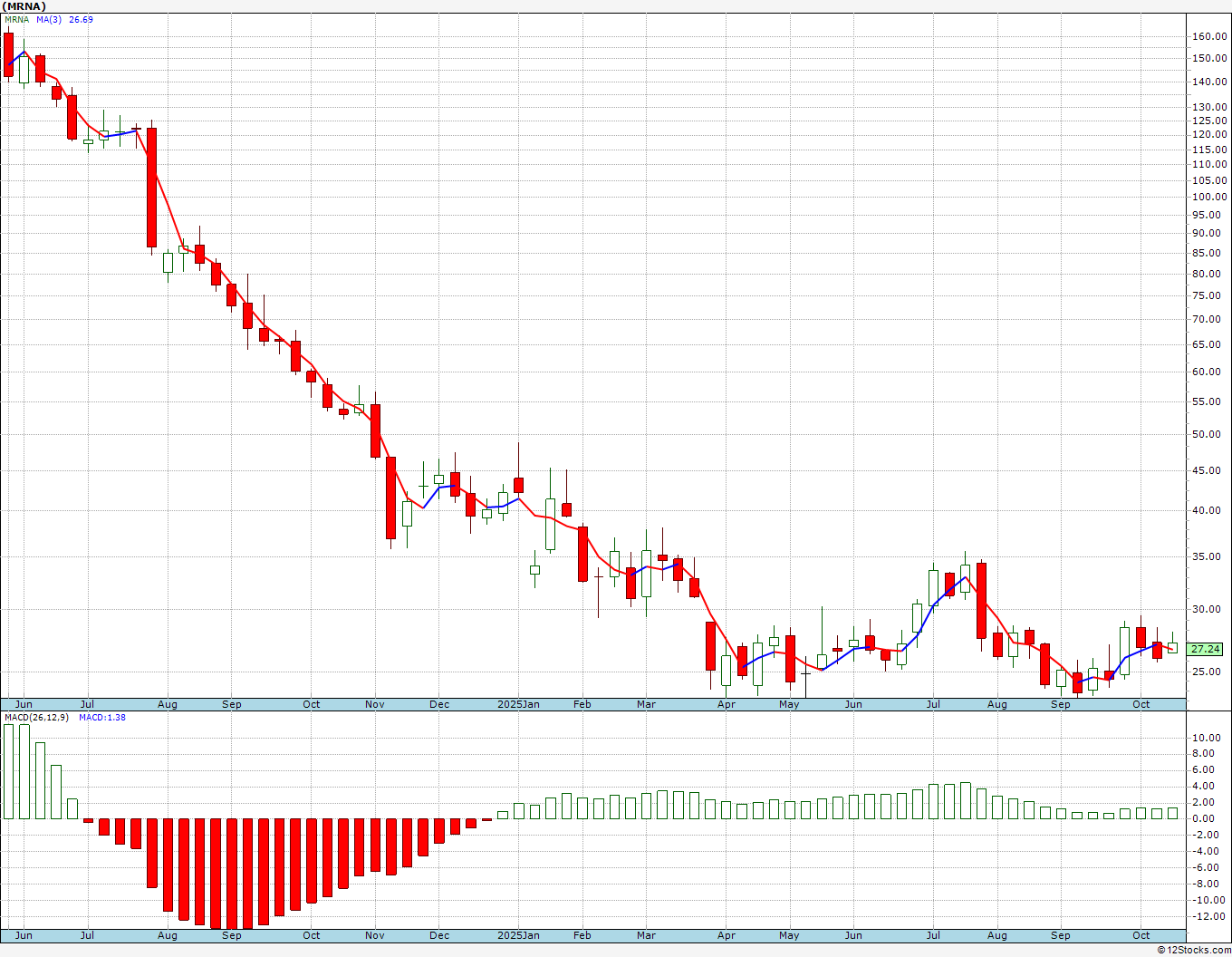Image resolution: width=1232 pixels, height=957 pixels.
Task: Click Feb on the MACD panel time axis
Action: [582, 935]
